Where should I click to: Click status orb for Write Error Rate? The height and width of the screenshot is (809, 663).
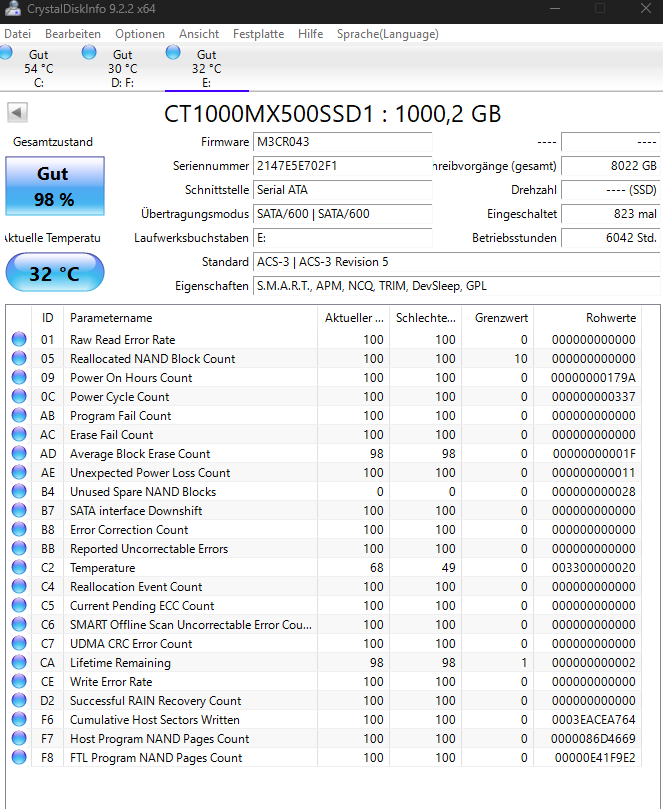[19, 681]
